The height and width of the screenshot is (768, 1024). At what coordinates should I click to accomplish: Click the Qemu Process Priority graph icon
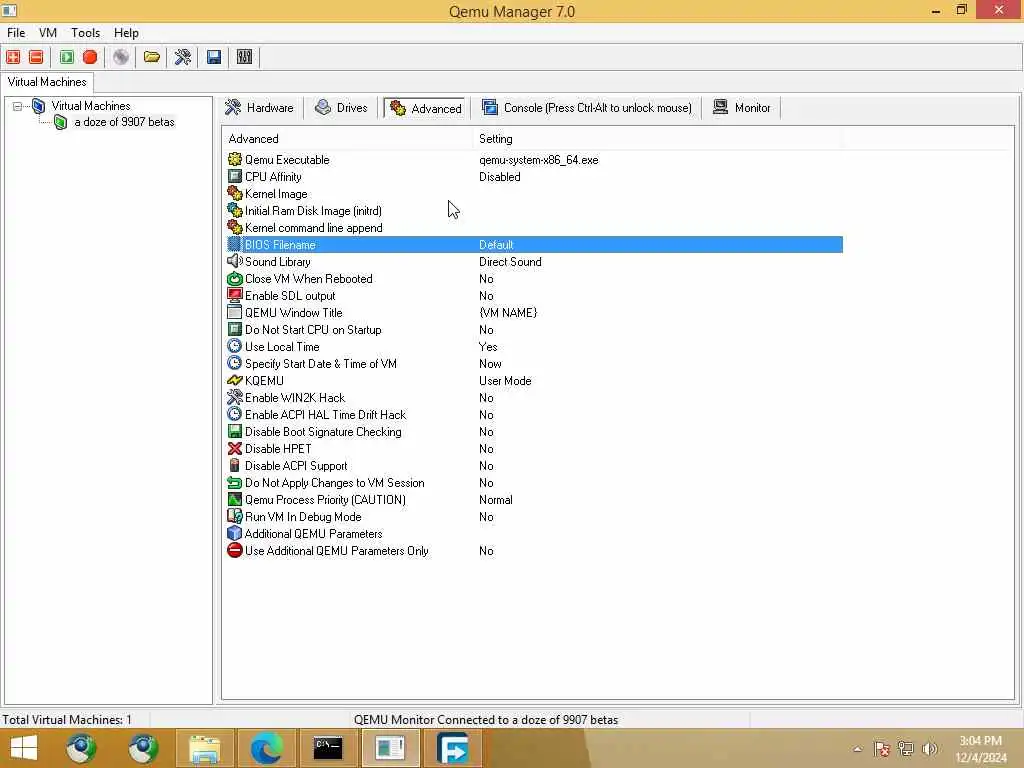coord(234,499)
